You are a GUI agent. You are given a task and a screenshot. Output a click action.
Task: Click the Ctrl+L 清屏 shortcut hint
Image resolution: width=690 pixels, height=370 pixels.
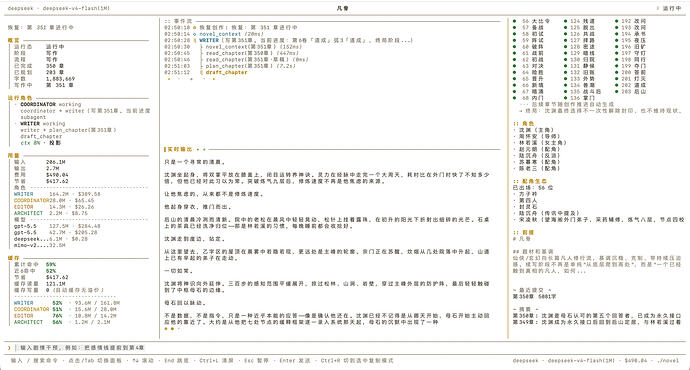217,360
